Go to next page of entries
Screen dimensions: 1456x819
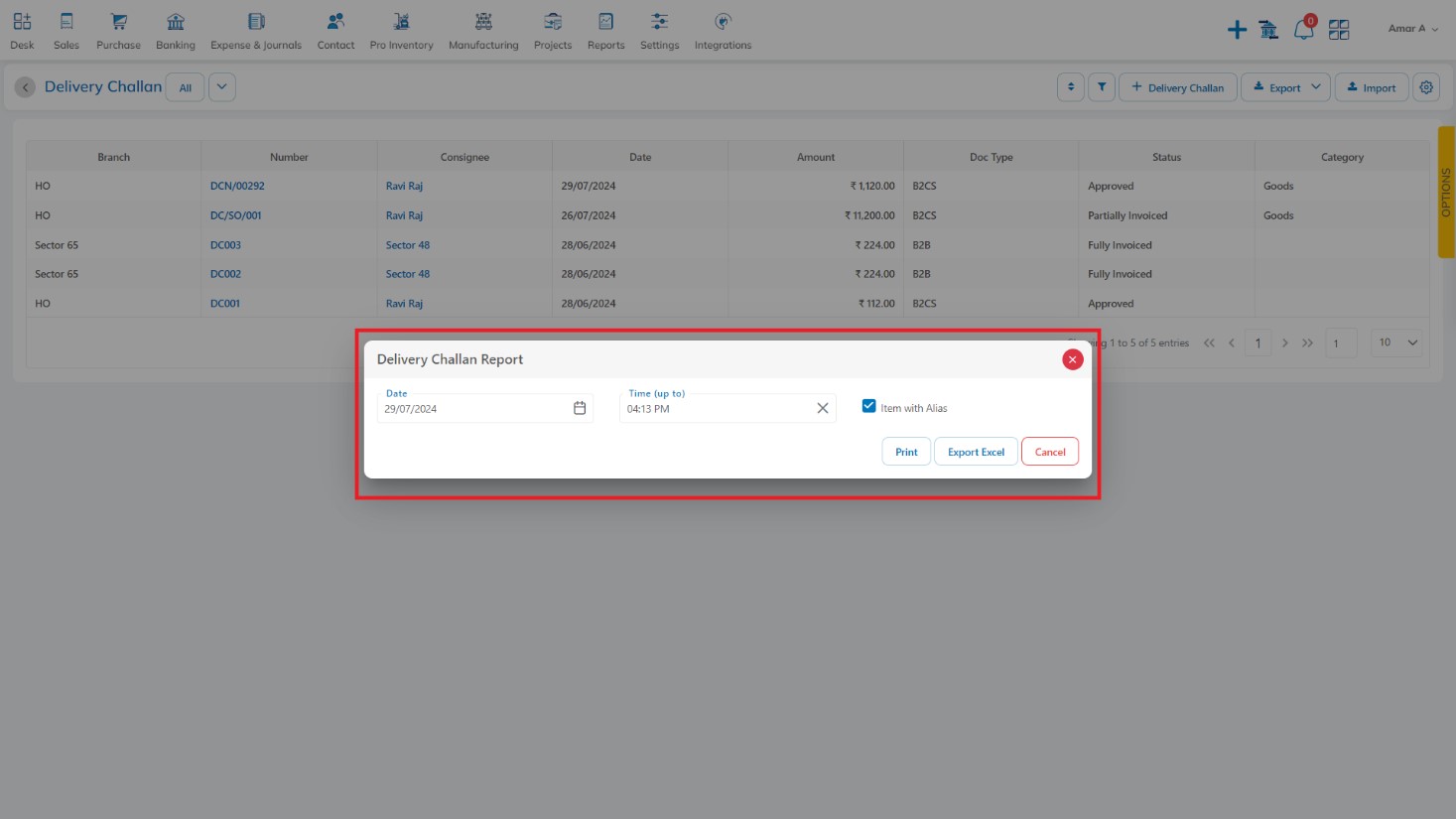pos(1284,342)
